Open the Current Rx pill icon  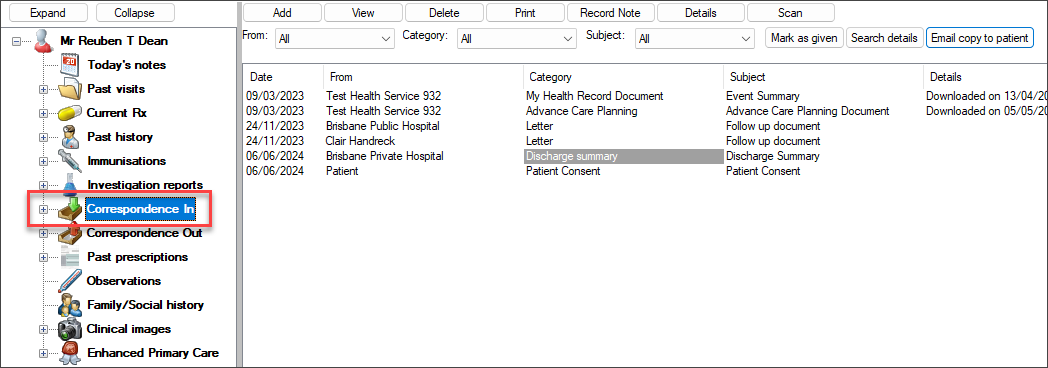click(x=70, y=113)
